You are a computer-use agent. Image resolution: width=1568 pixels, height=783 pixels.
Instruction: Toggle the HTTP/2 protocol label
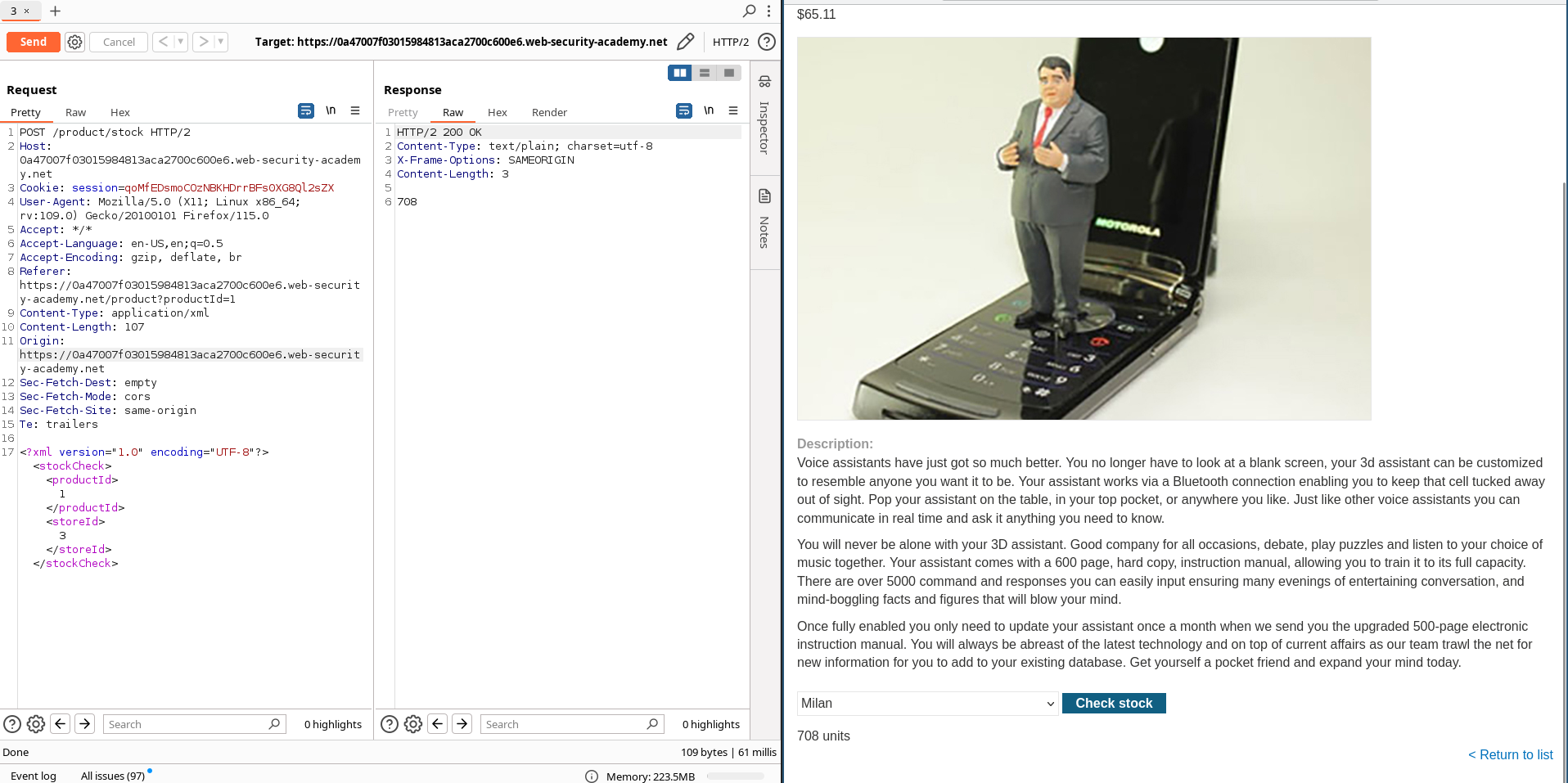click(731, 42)
